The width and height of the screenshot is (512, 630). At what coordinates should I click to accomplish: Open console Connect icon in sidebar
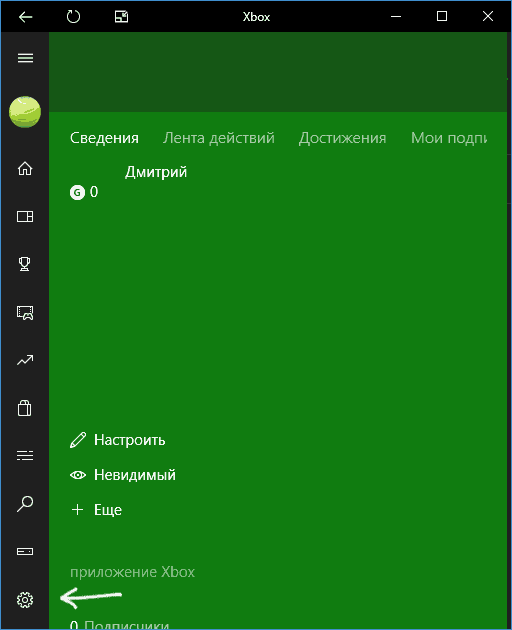(x=25, y=551)
